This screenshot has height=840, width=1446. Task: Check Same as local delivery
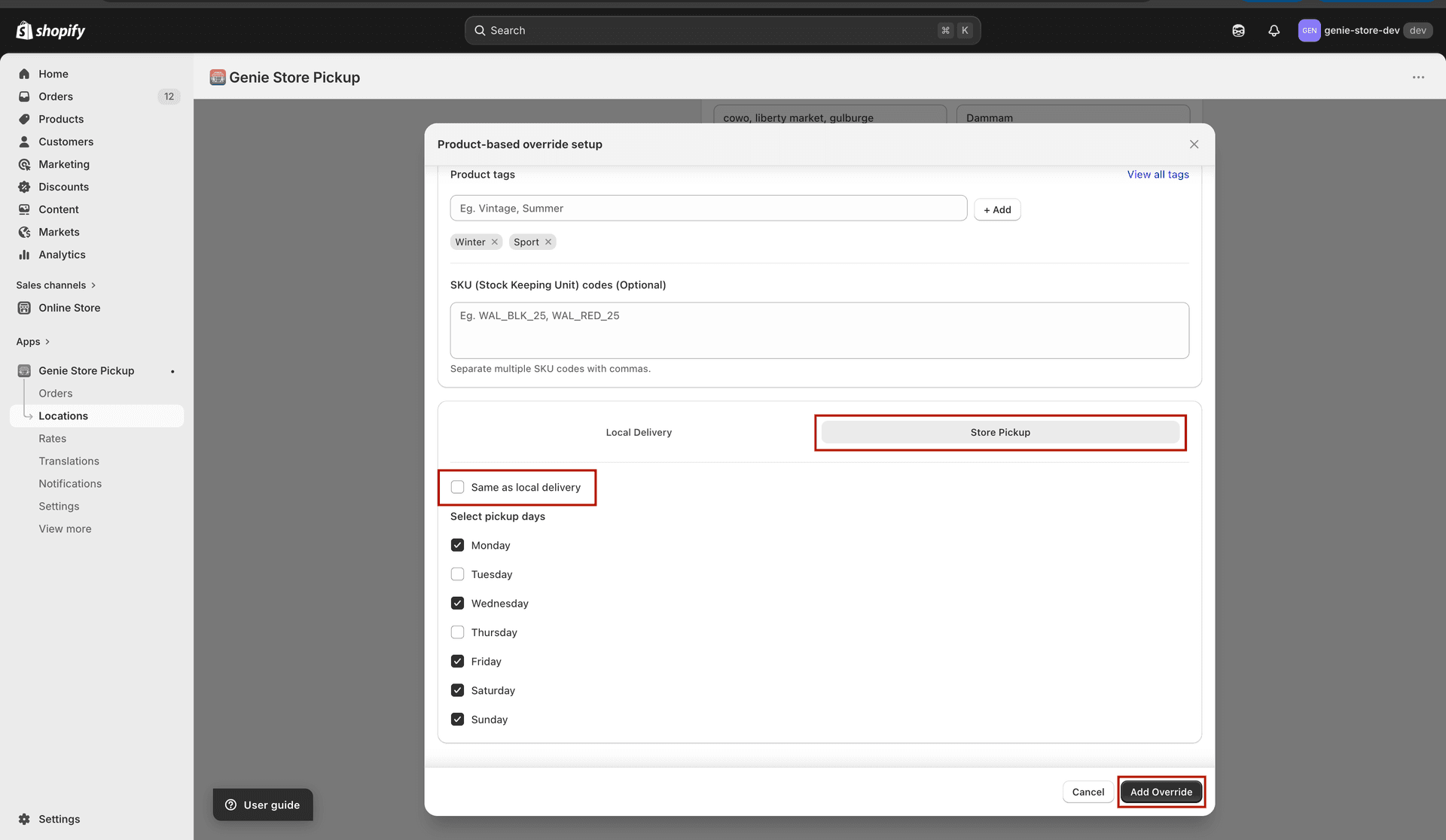[x=457, y=487]
